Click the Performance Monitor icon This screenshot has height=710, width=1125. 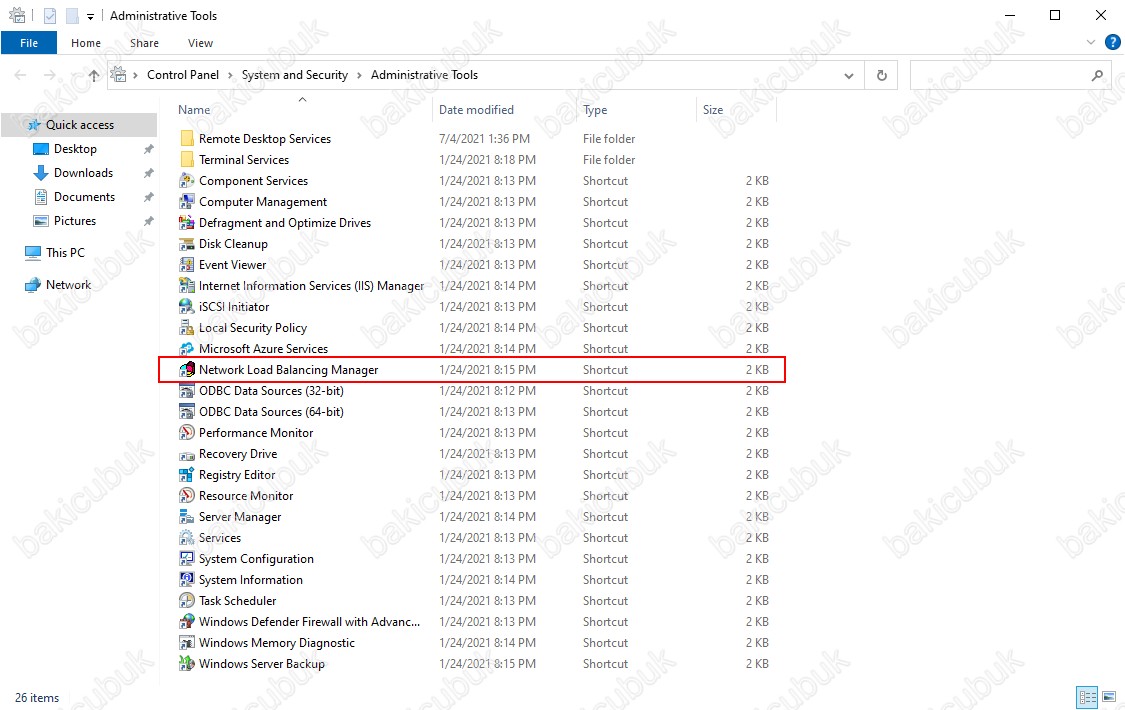[x=187, y=432]
